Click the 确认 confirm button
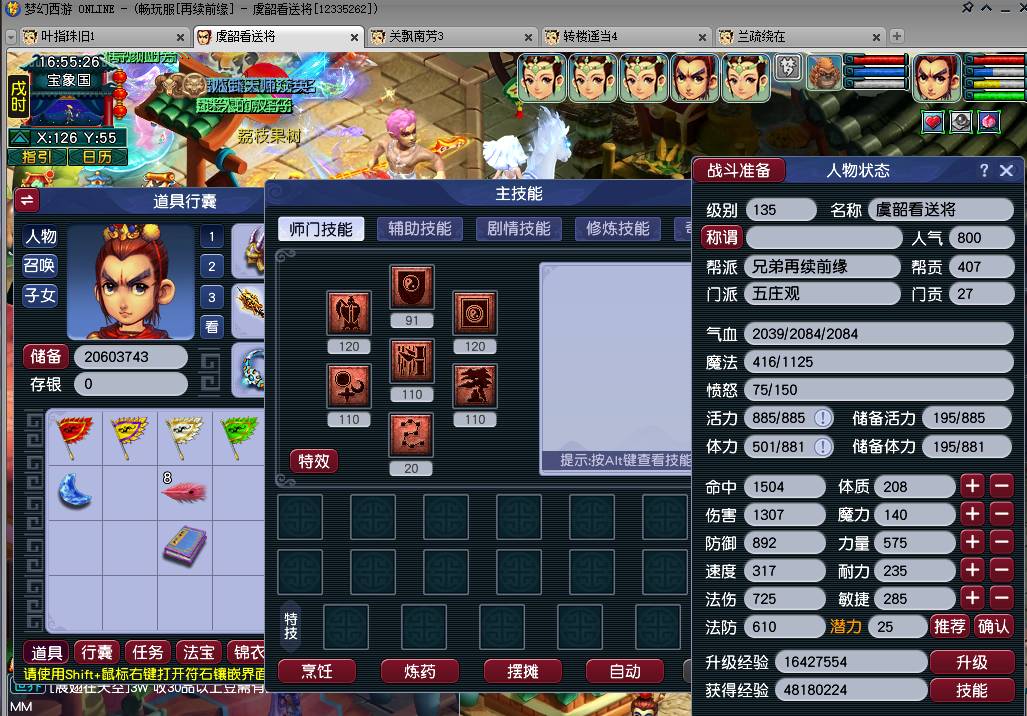The height and width of the screenshot is (716, 1027). [994, 627]
